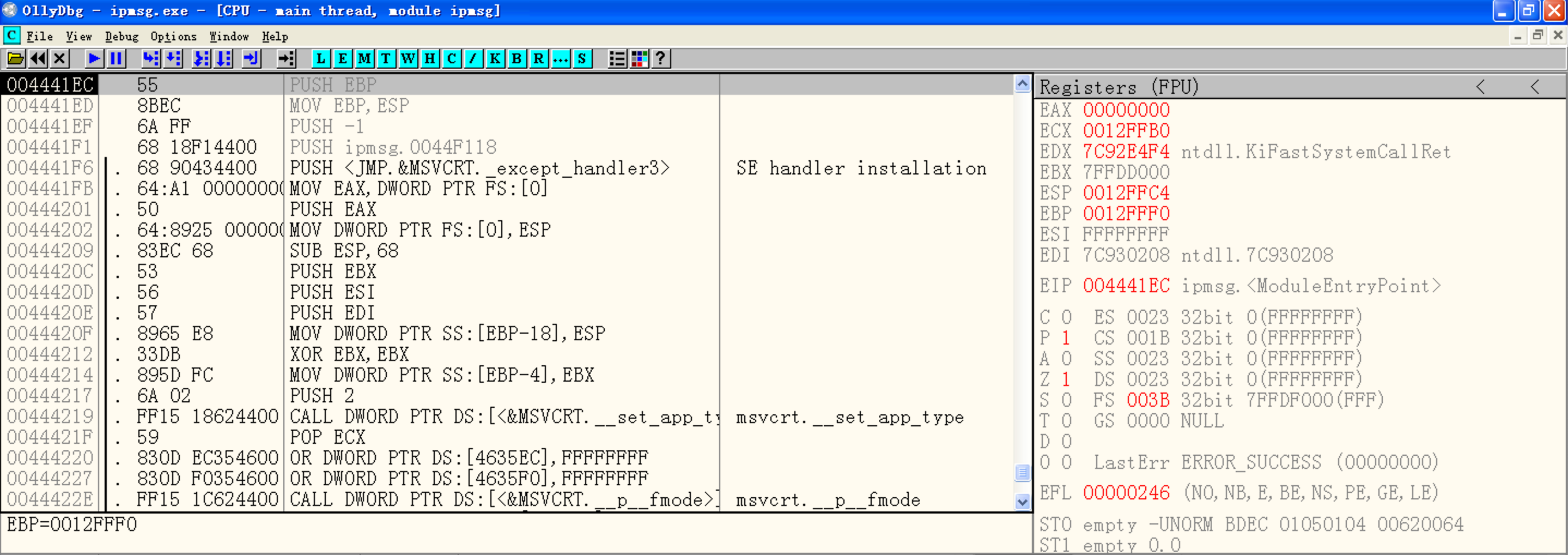
Task: Show the Handles window (H button)
Action: coord(430,58)
